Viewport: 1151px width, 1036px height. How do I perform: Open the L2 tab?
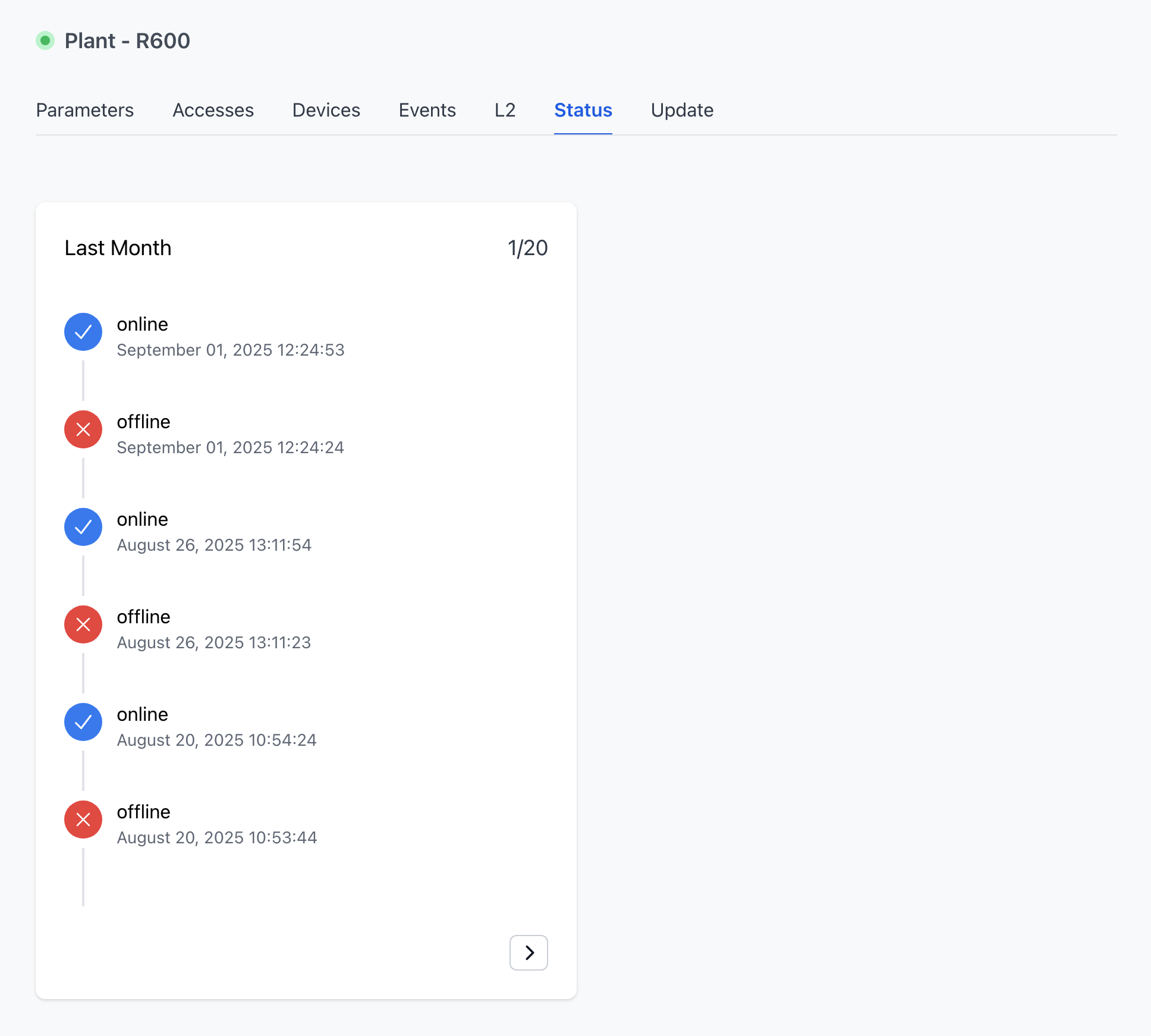coord(505,110)
